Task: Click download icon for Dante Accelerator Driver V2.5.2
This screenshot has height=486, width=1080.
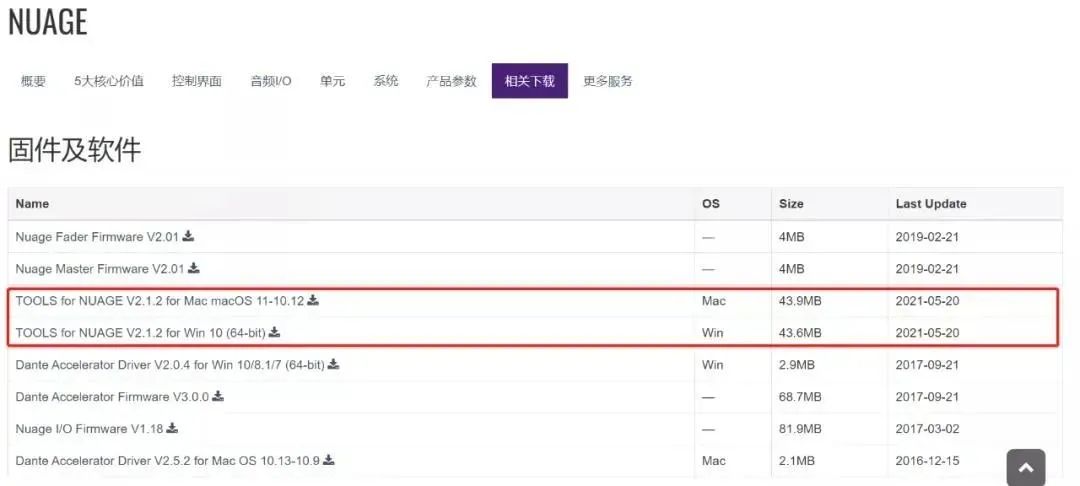Action: pos(329,461)
